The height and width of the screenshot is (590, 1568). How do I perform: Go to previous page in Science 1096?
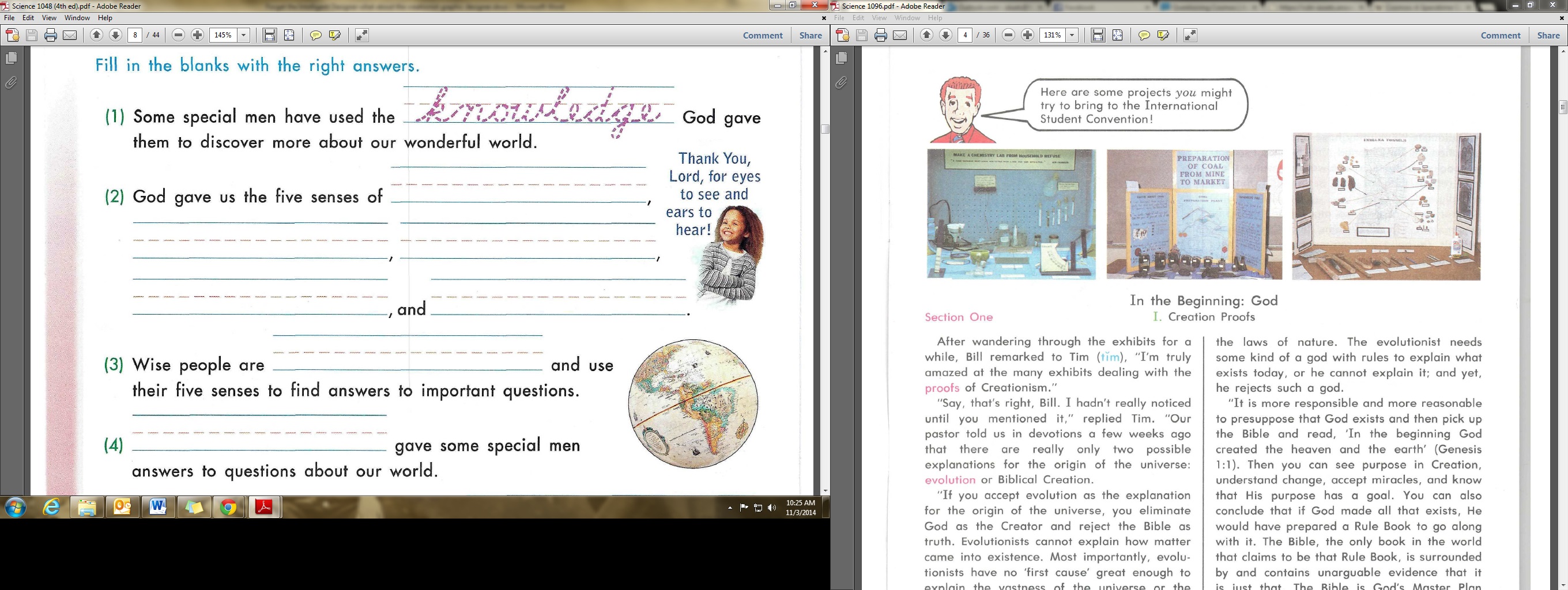tap(926, 35)
